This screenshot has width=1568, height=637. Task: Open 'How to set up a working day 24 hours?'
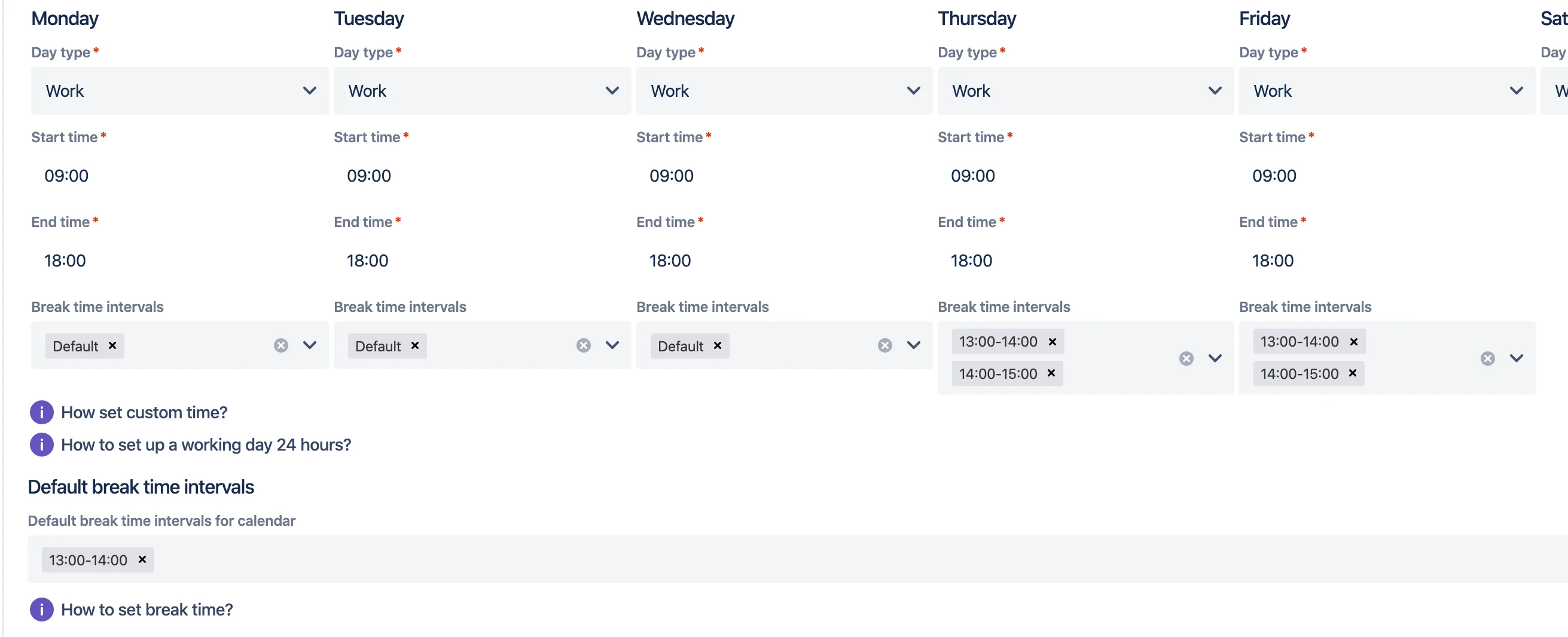[x=206, y=445]
